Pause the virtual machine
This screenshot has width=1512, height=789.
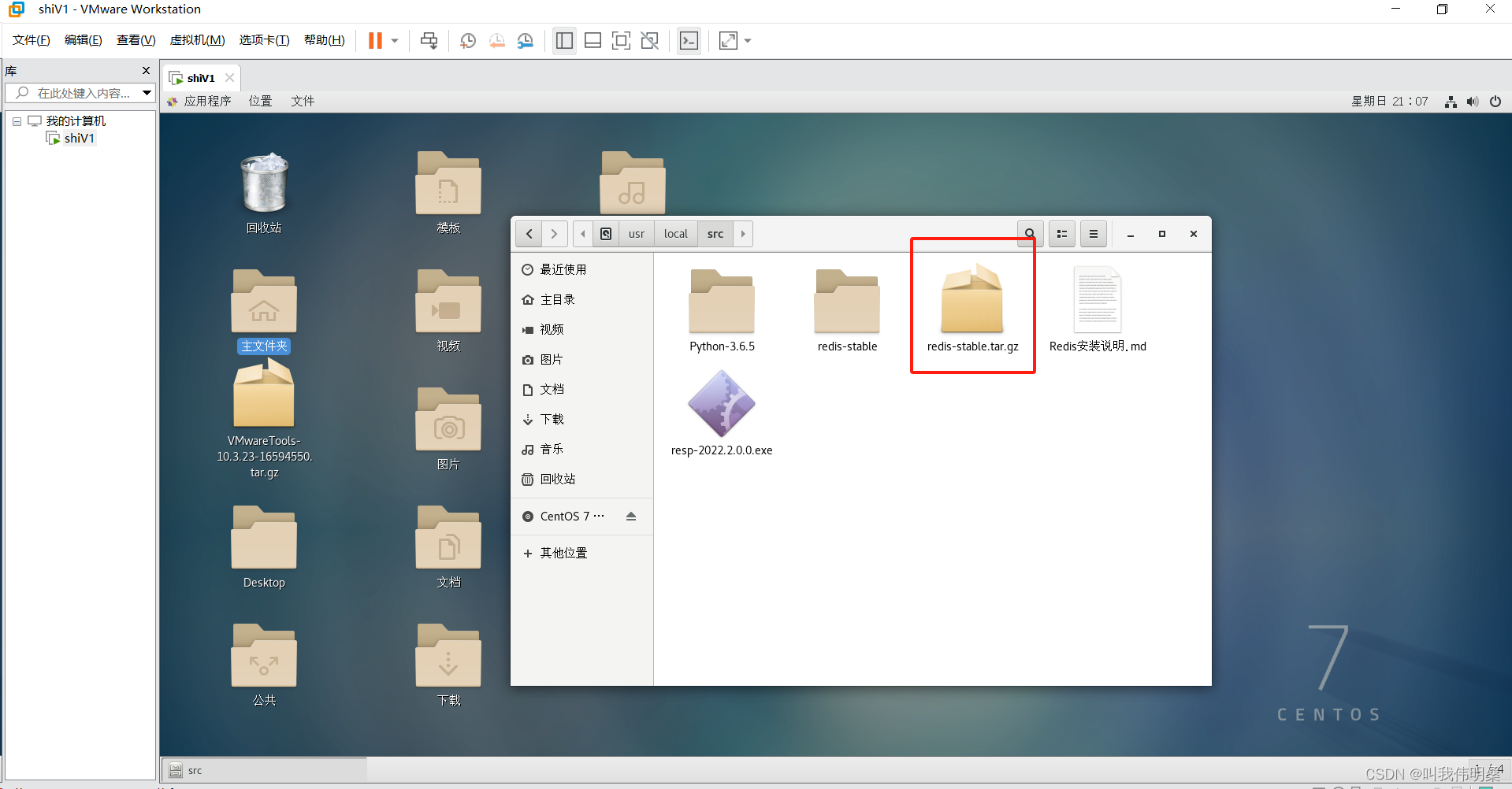pos(375,40)
